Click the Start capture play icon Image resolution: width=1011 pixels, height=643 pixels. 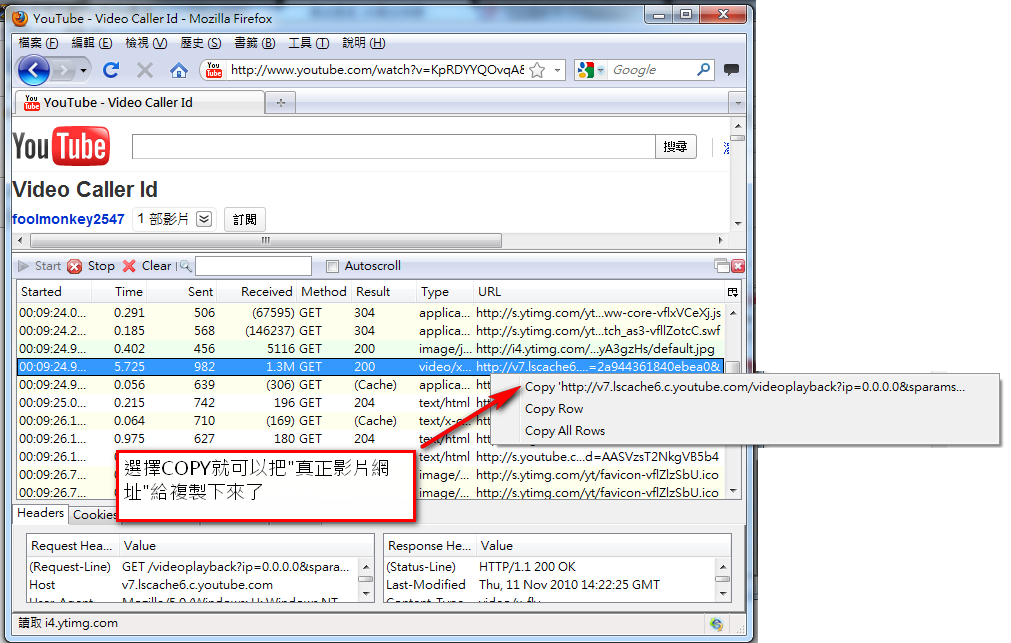(x=24, y=266)
